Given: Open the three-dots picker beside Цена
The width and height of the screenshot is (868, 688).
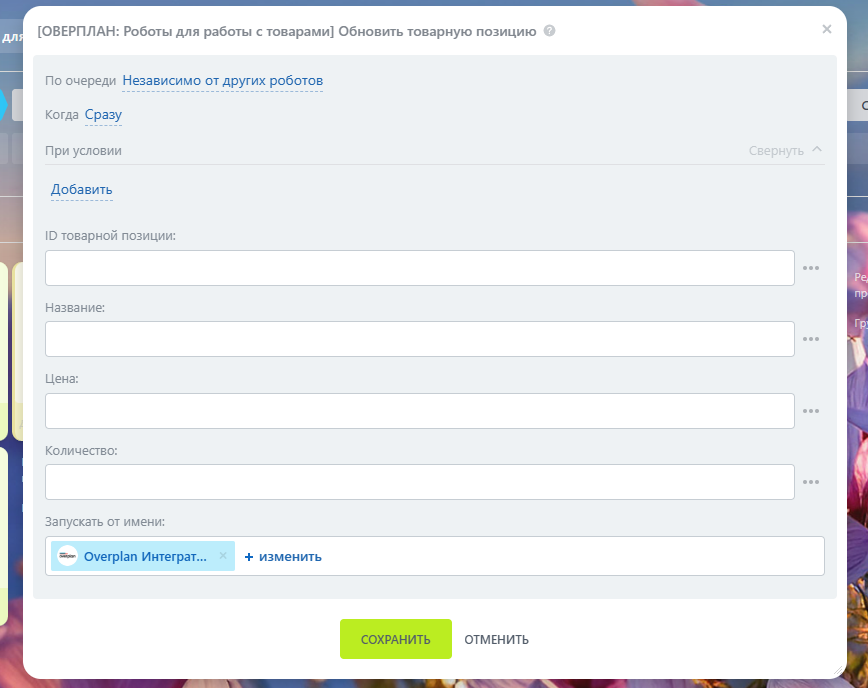Looking at the screenshot, I should [811, 411].
